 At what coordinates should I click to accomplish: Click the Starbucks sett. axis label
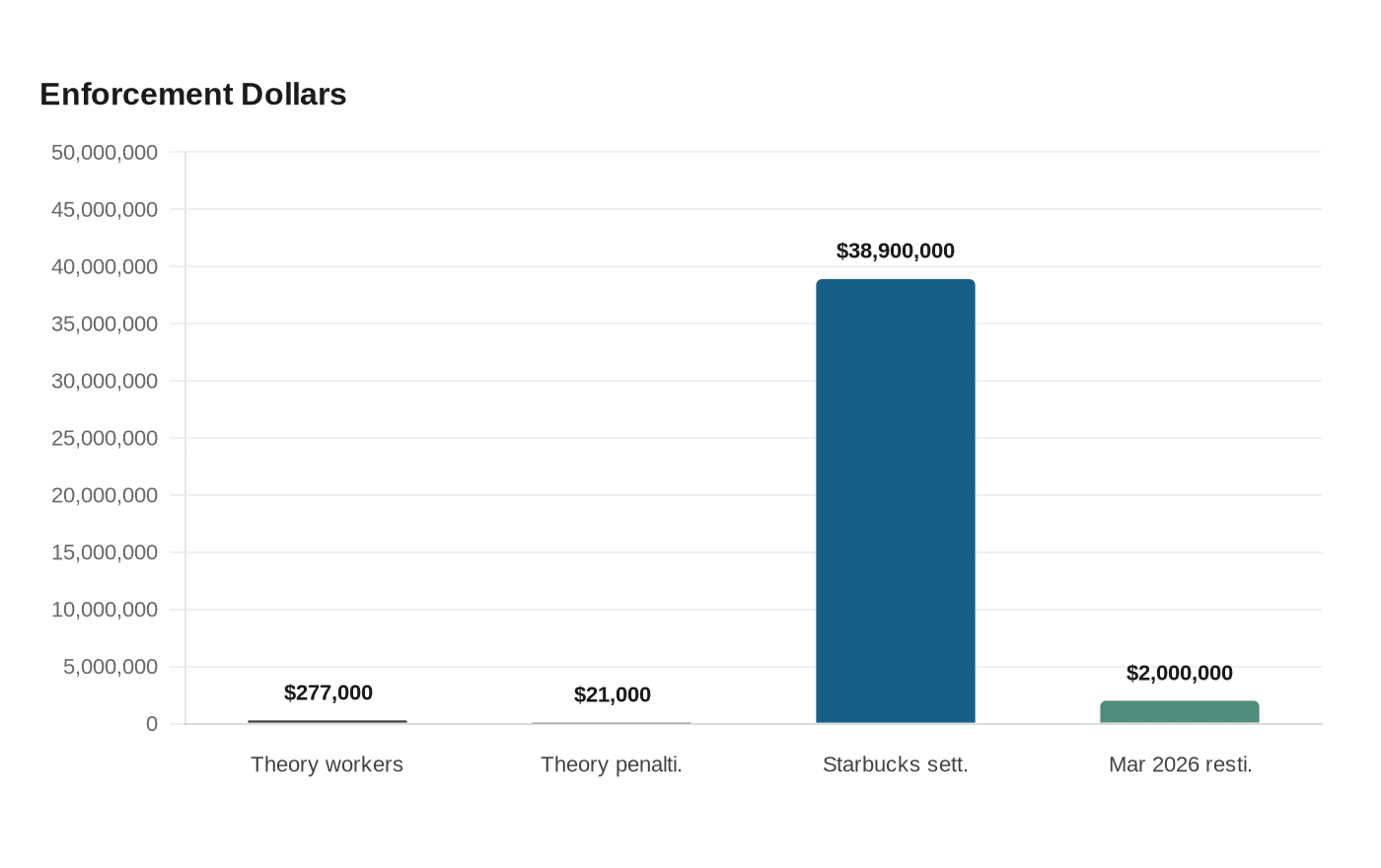coord(896,764)
